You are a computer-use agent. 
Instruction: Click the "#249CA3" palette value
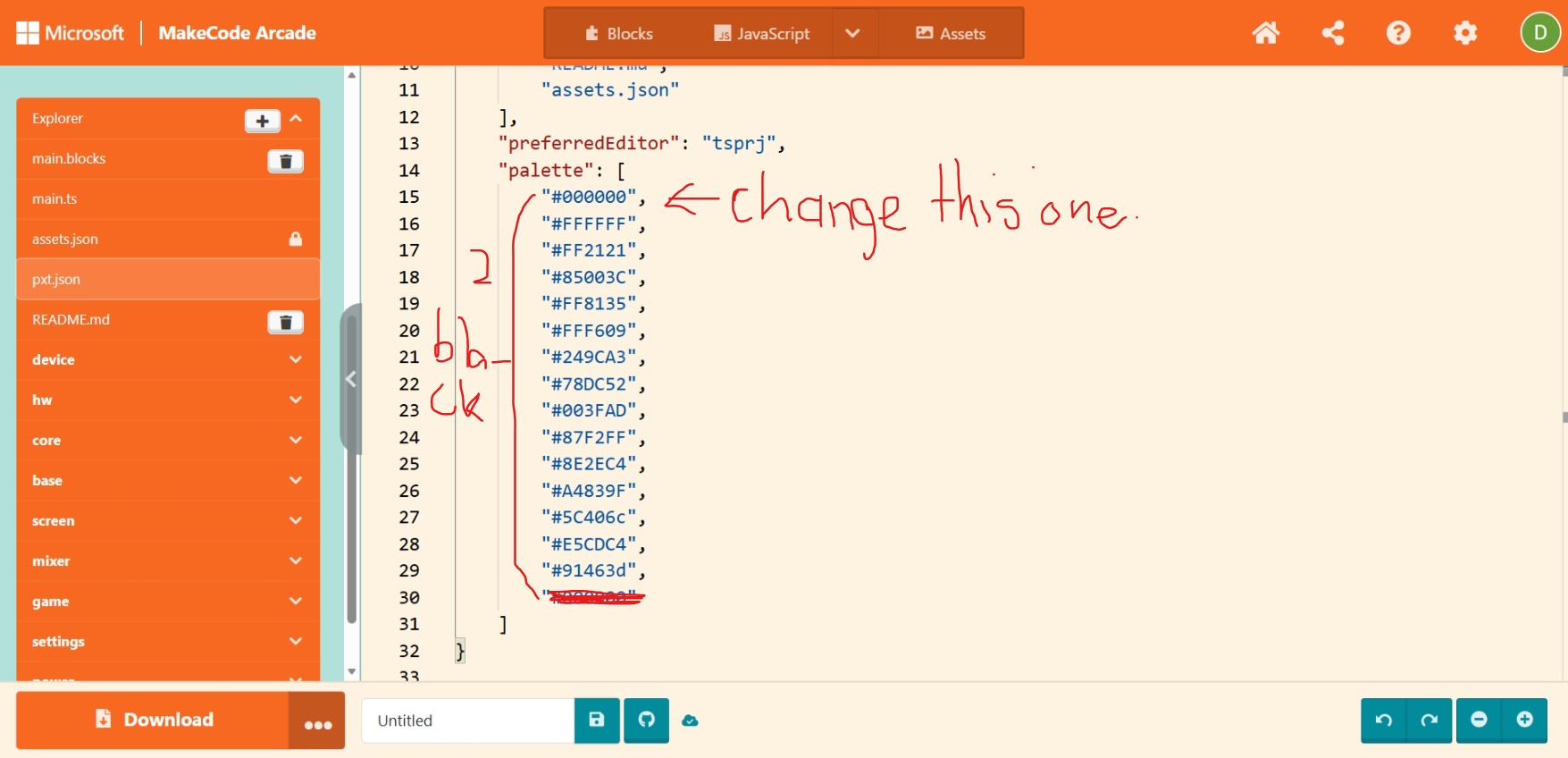point(589,357)
